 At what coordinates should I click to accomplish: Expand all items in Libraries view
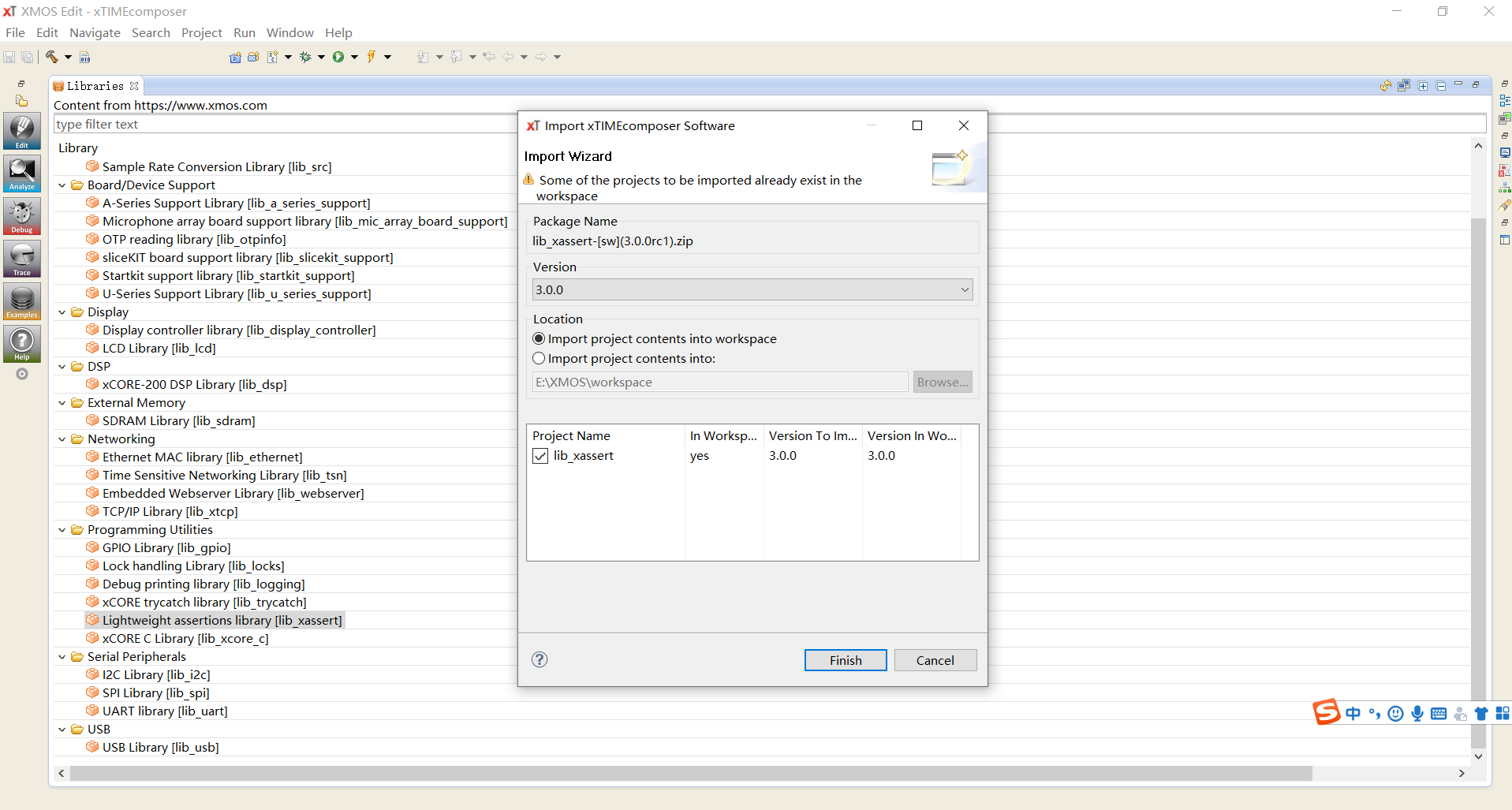coord(1423,86)
